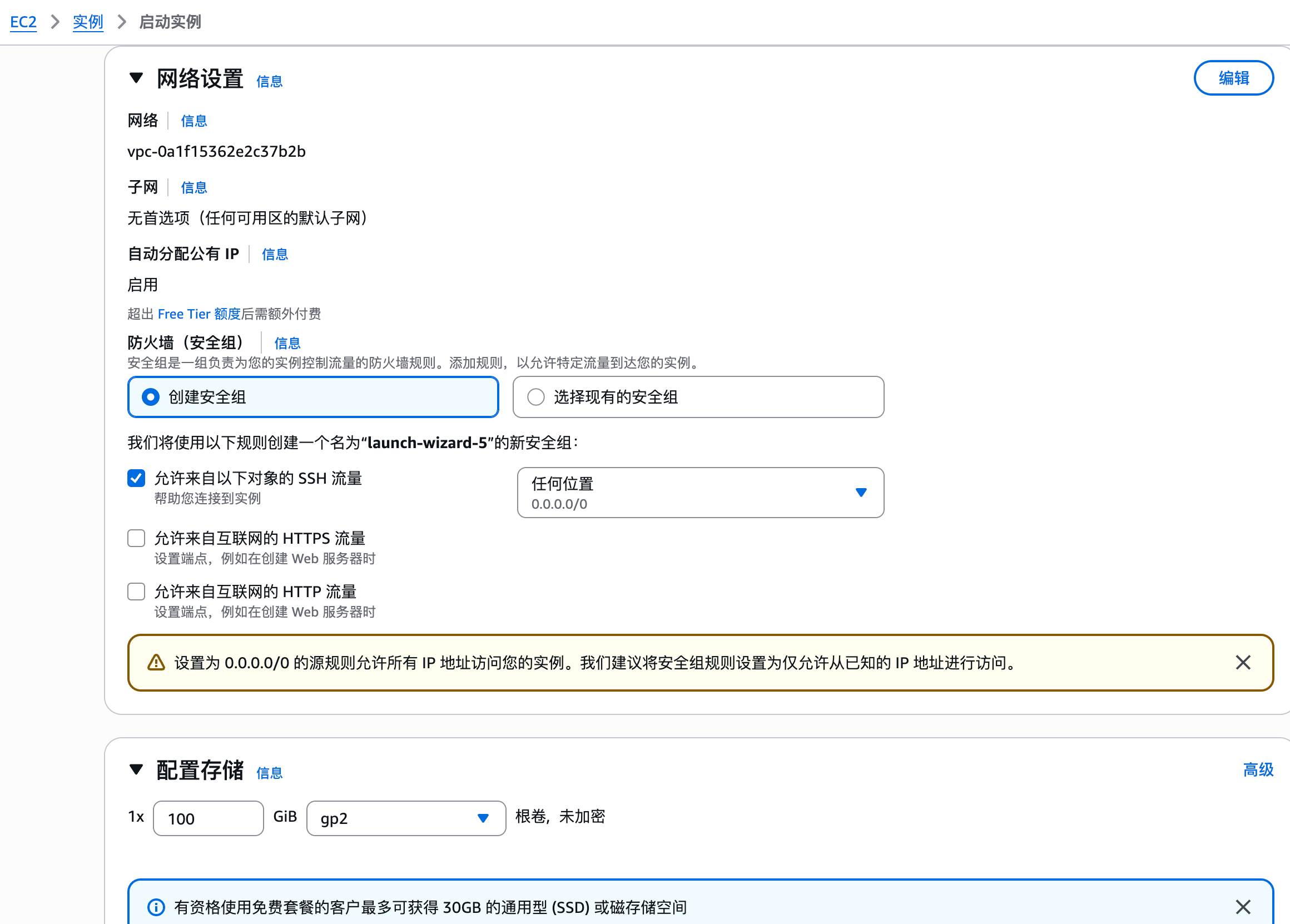Click the 编辑 button for network settings
1290x924 pixels.
tap(1233, 78)
